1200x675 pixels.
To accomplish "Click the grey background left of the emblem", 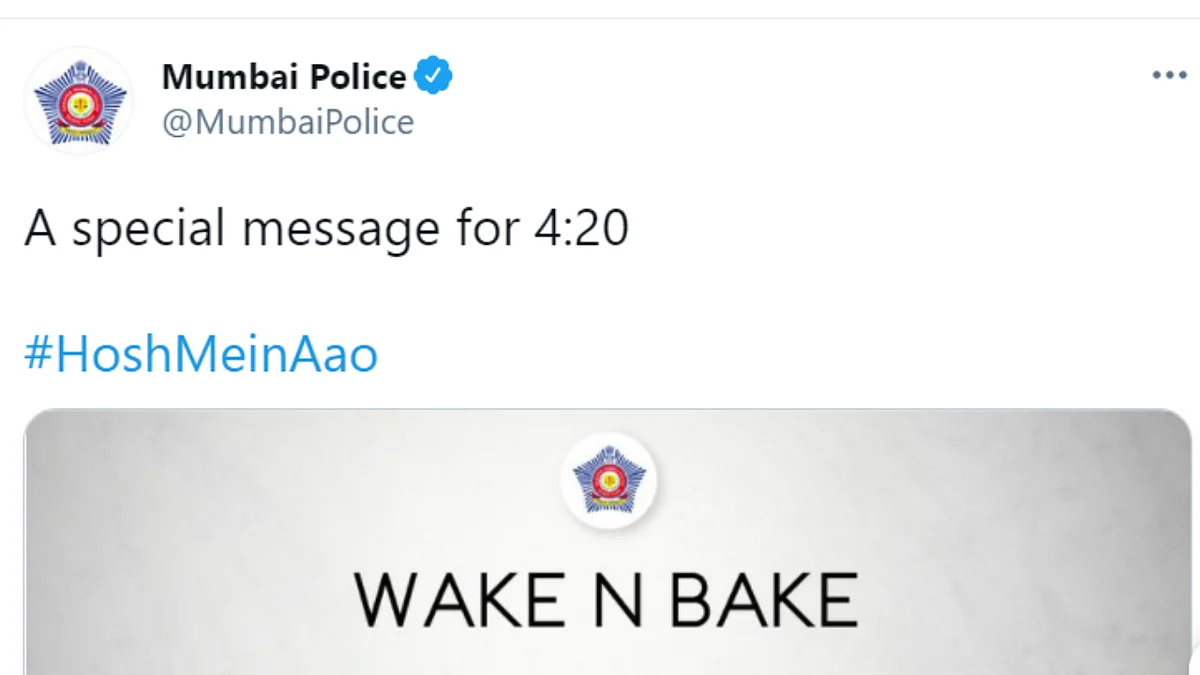I will (x=300, y=480).
